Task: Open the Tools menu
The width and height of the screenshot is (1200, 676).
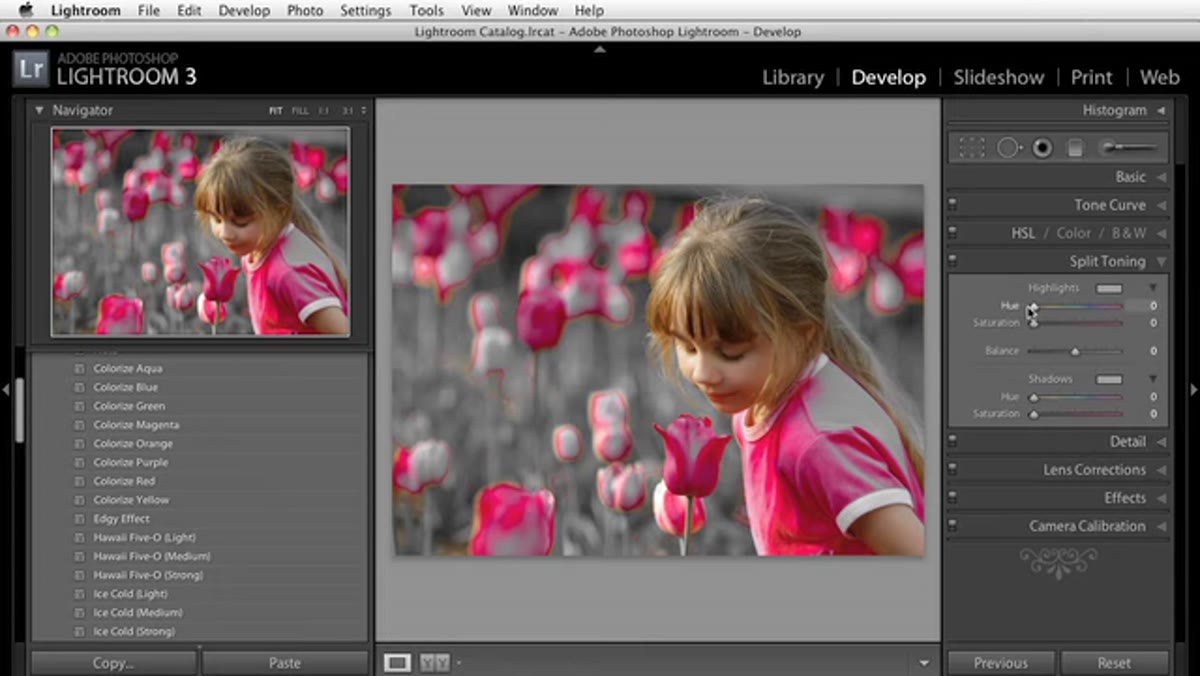Action: tap(426, 10)
